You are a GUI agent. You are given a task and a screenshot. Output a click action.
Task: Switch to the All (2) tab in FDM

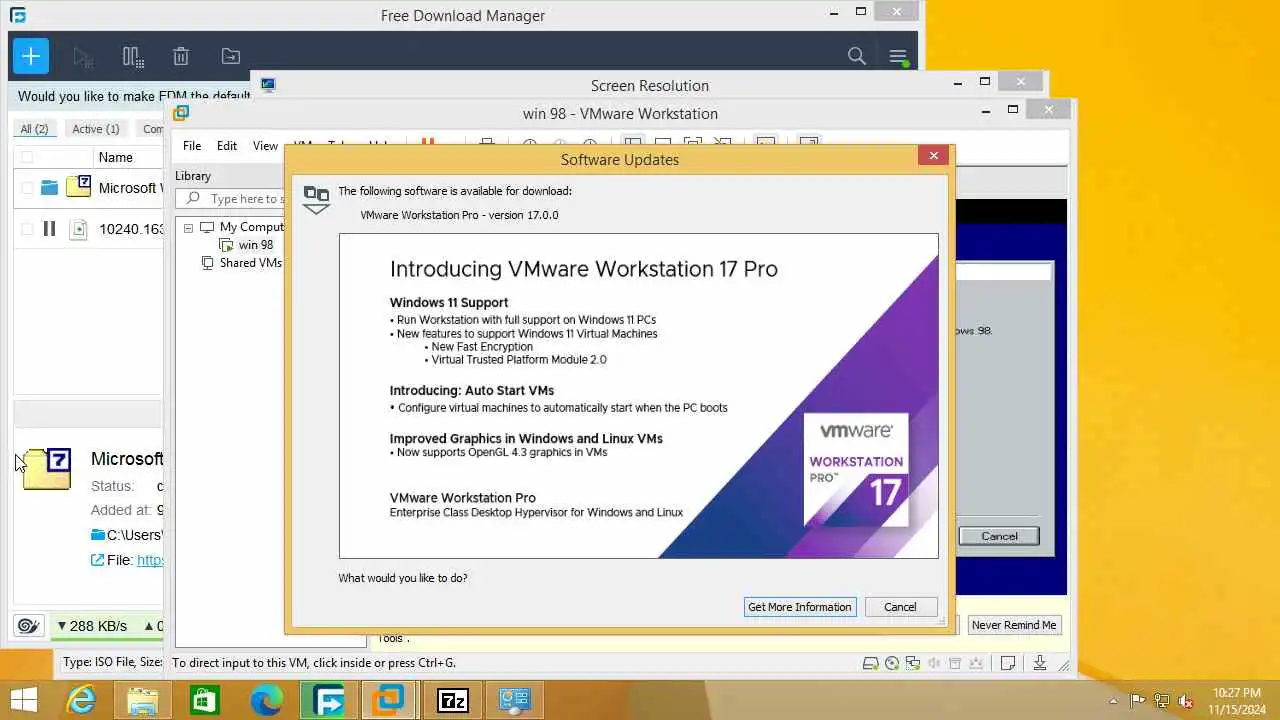(34, 129)
